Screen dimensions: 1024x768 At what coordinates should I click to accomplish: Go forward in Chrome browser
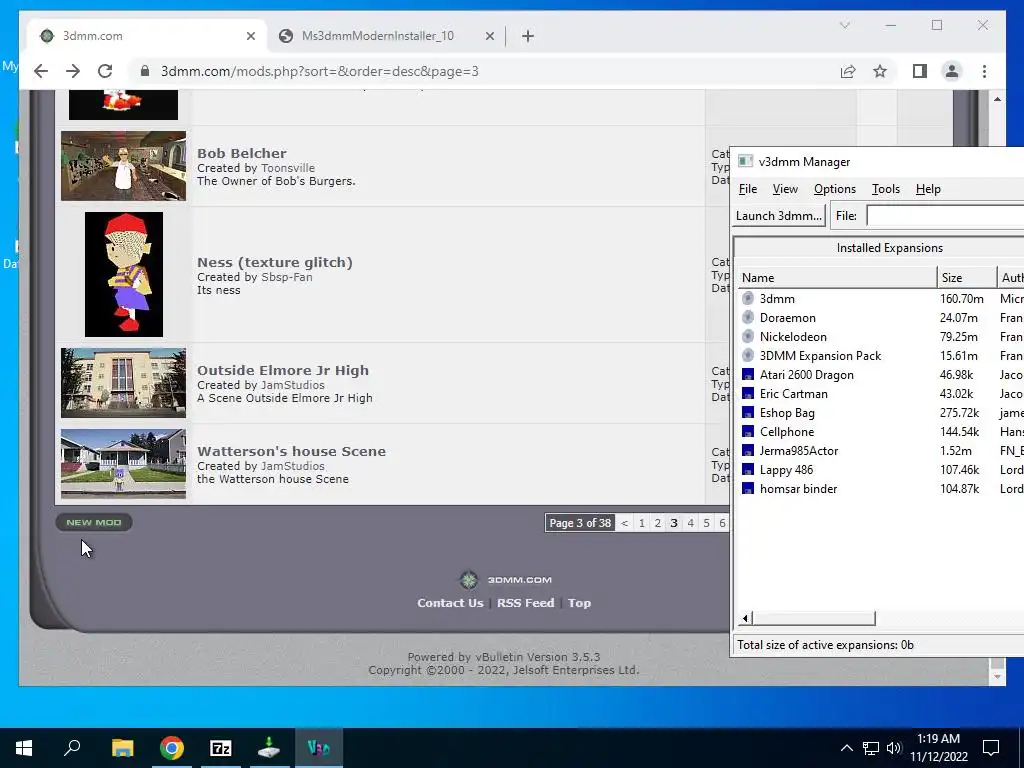click(x=72, y=71)
